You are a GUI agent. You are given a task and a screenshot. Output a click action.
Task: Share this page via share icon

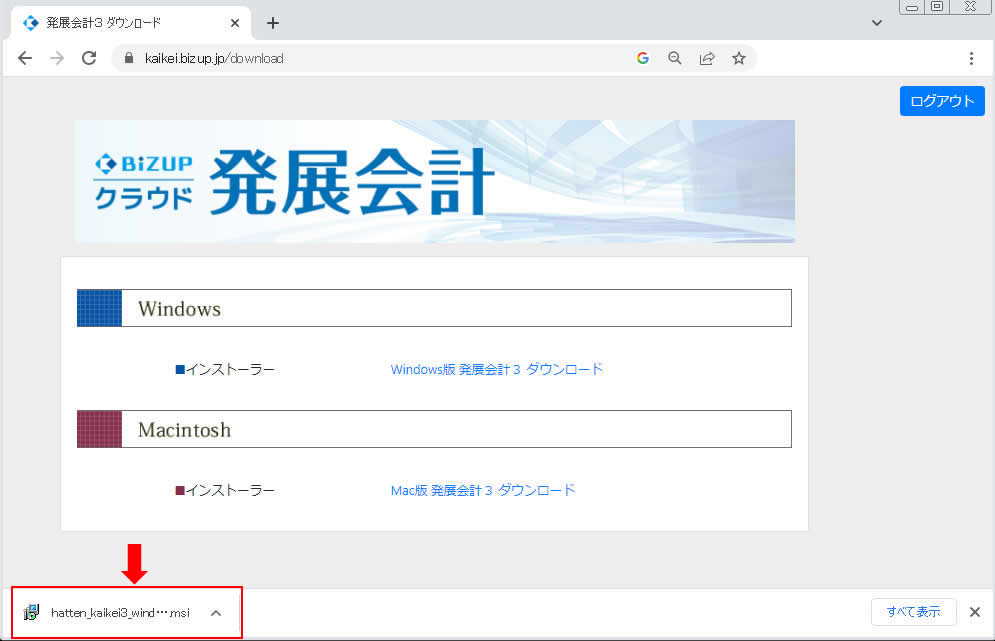tap(707, 58)
